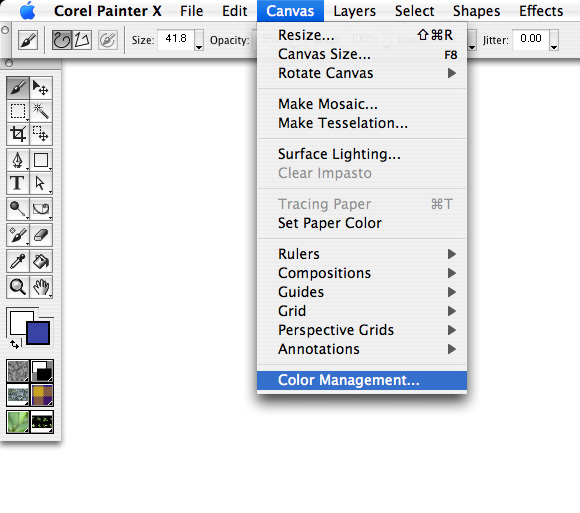Open the Layers menu
Image resolution: width=580 pixels, height=513 pixels.
(354, 11)
